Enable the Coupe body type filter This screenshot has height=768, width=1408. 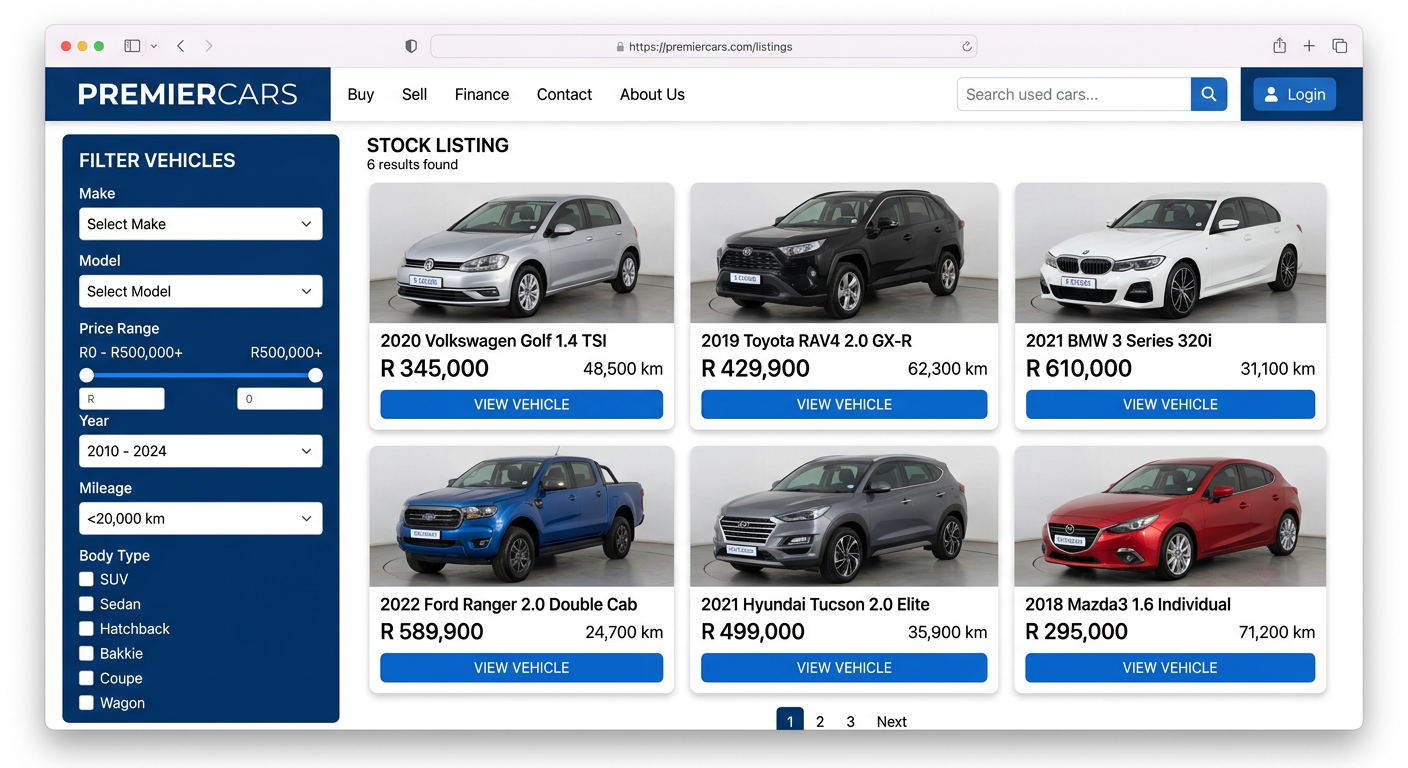pos(87,678)
